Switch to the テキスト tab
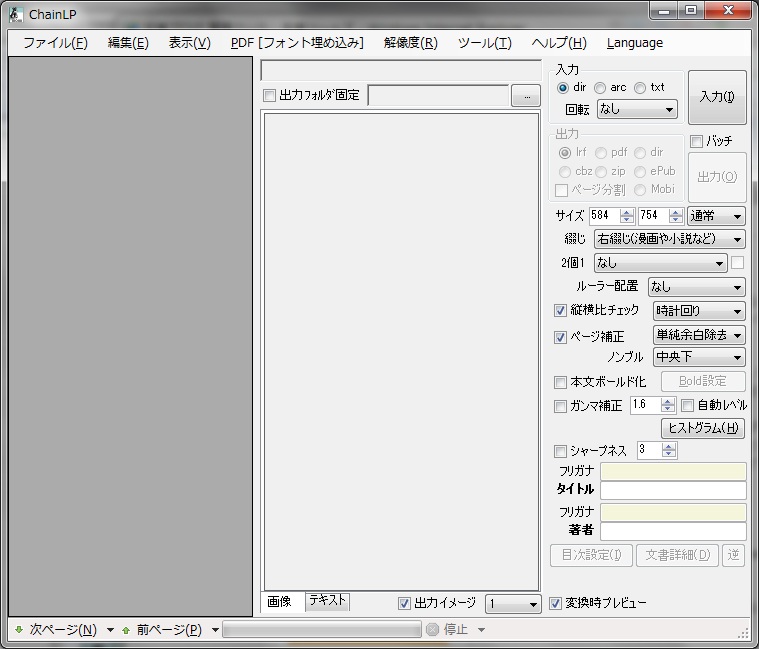Screen dimensions: 759x649 pyautogui.click(x=328, y=601)
